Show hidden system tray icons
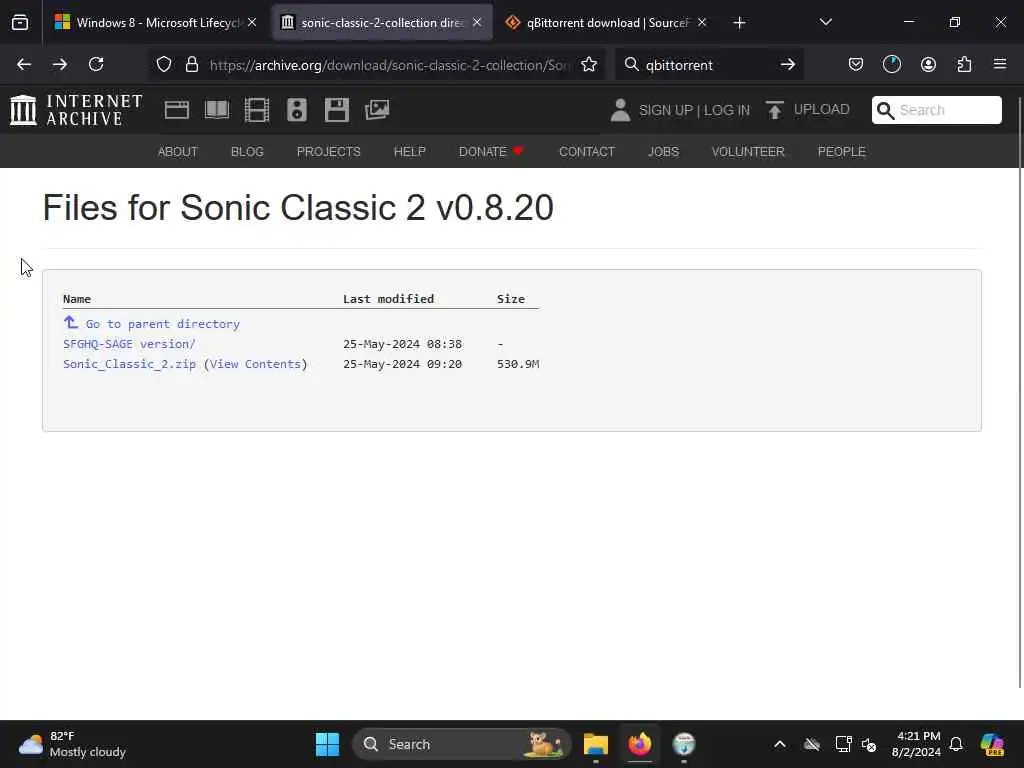Image resolution: width=1024 pixels, height=768 pixels. (x=780, y=744)
